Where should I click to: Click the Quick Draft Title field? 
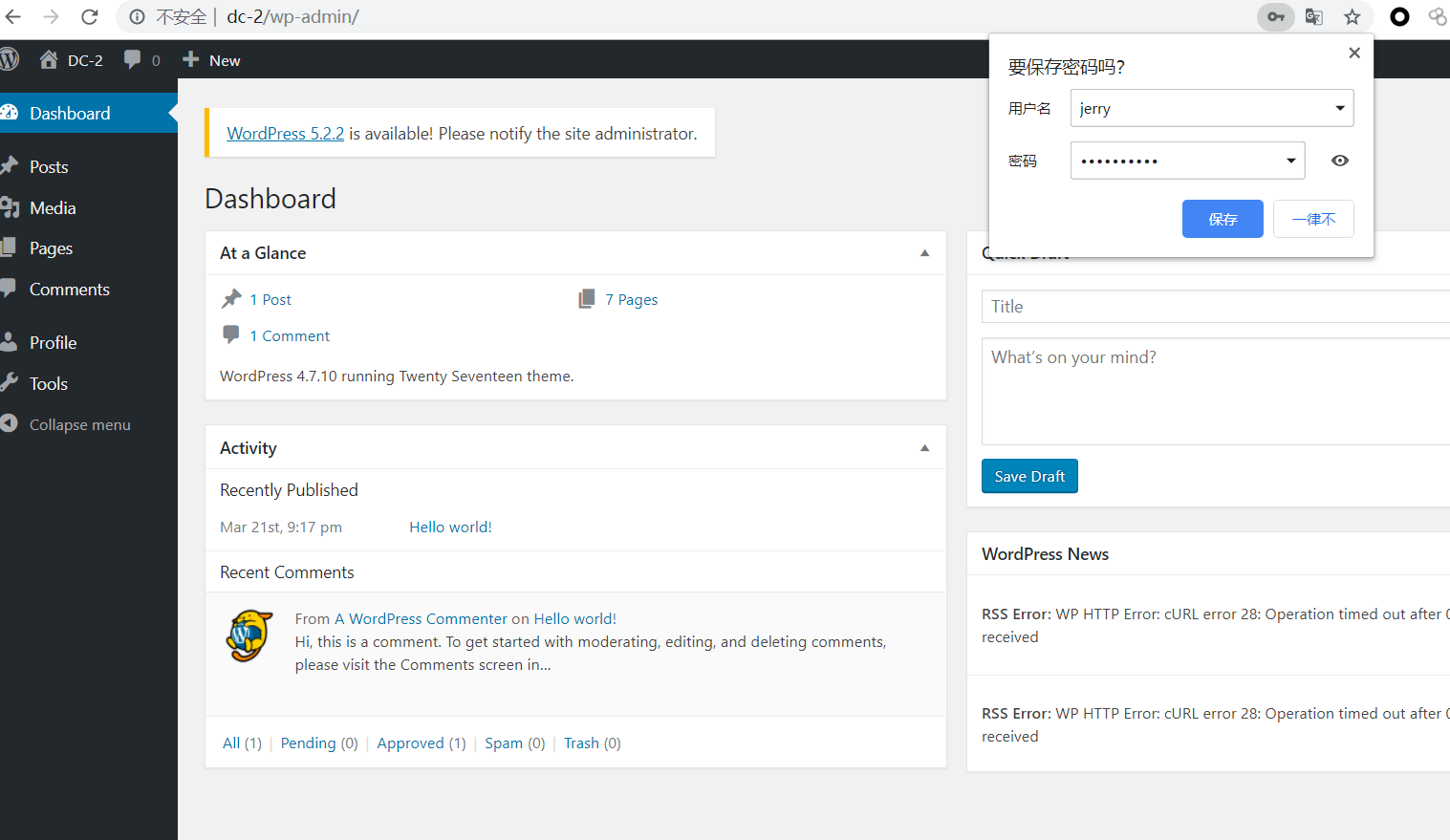1216,307
